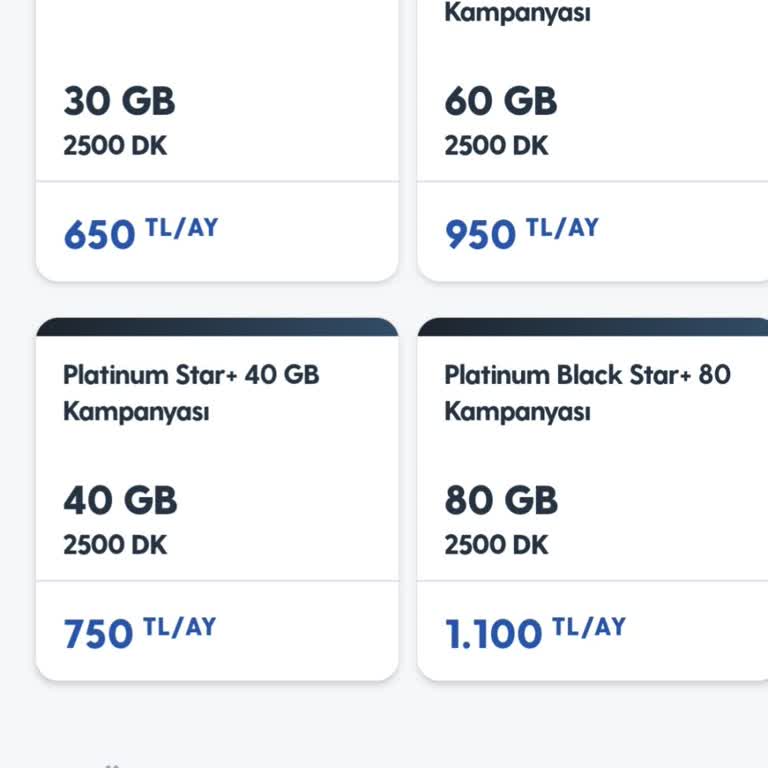Select the 750 price number
The height and width of the screenshot is (768, 768).
pos(98,634)
